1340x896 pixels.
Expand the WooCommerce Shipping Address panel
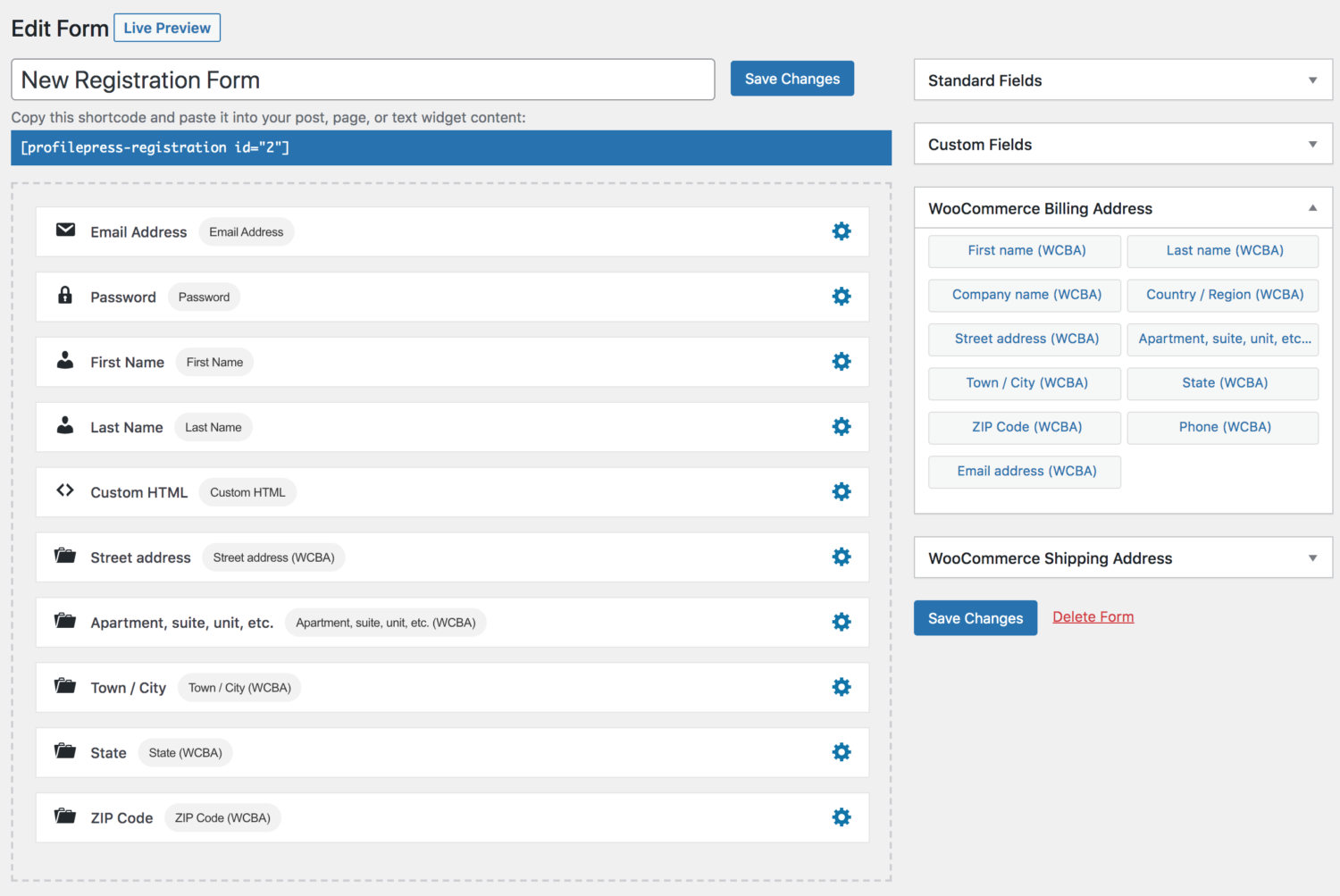1123,558
